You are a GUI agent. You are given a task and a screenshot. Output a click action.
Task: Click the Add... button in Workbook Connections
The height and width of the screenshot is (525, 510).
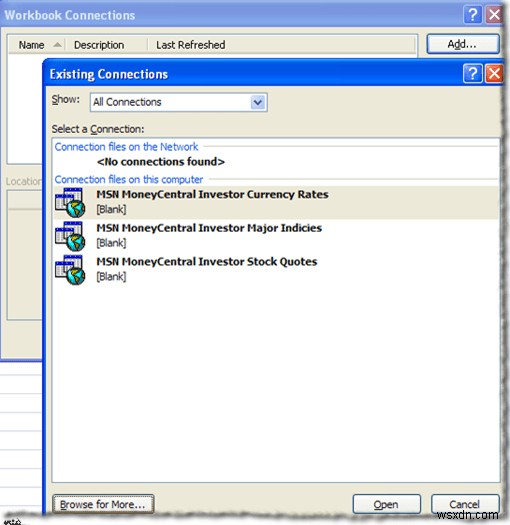coord(462,44)
